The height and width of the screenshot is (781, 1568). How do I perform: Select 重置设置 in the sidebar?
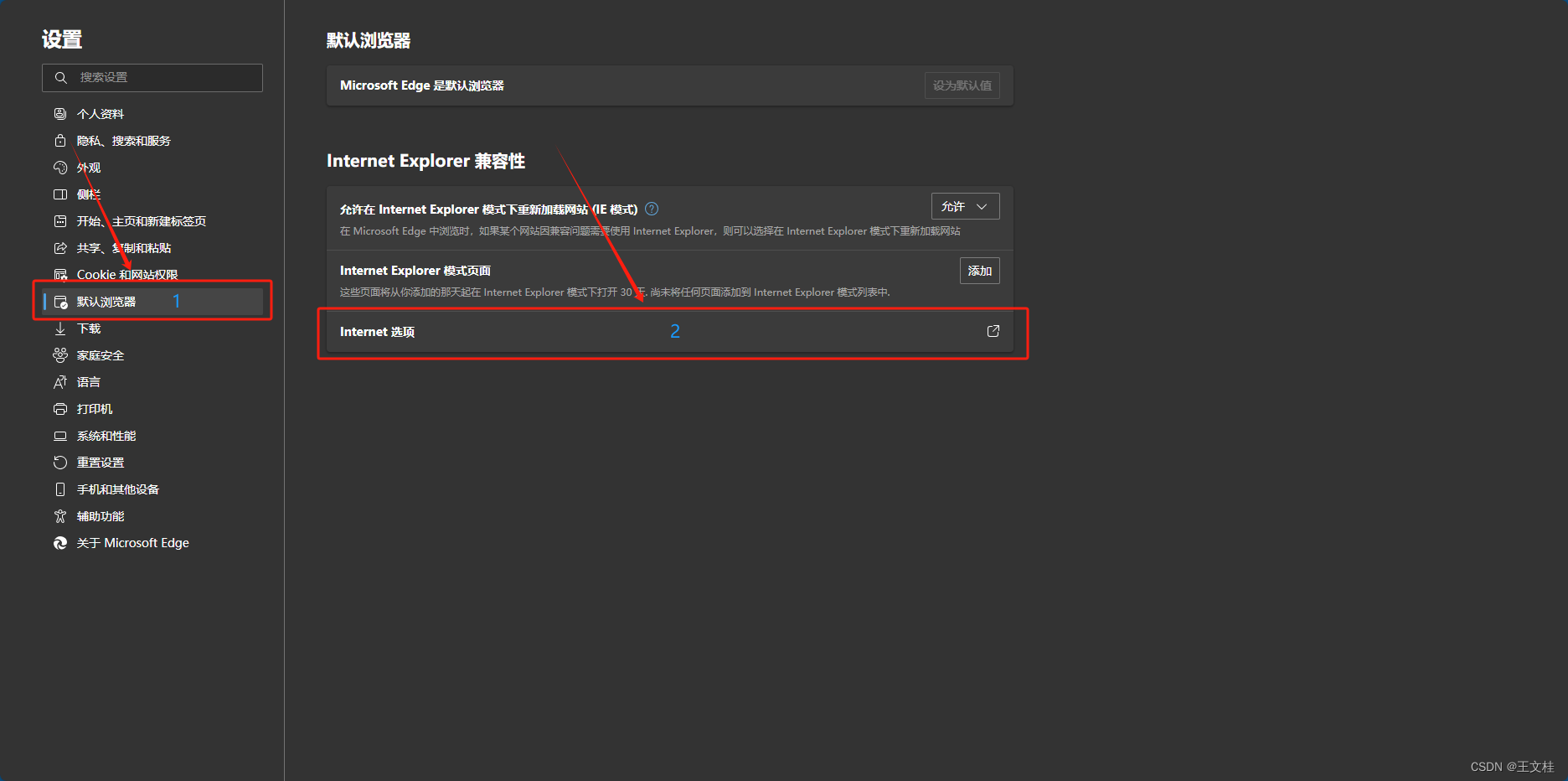pyautogui.click(x=152, y=463)
